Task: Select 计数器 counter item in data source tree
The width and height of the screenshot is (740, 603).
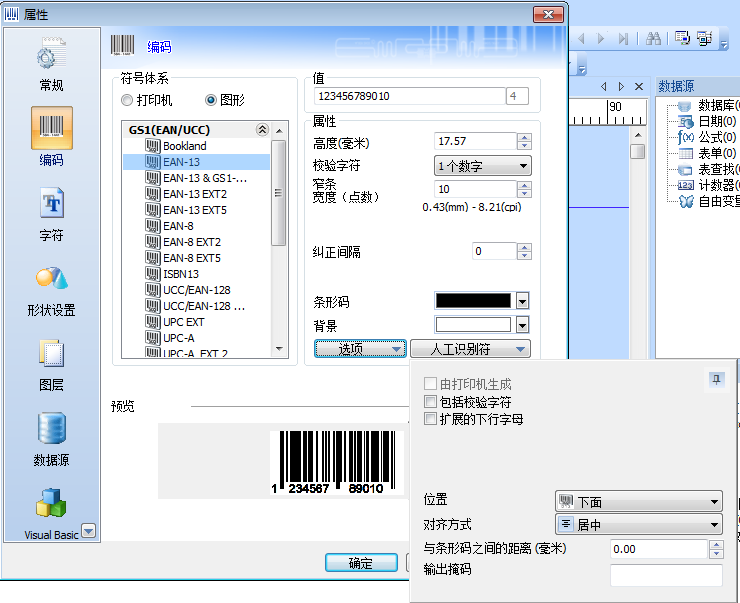Action: [708, 185]
